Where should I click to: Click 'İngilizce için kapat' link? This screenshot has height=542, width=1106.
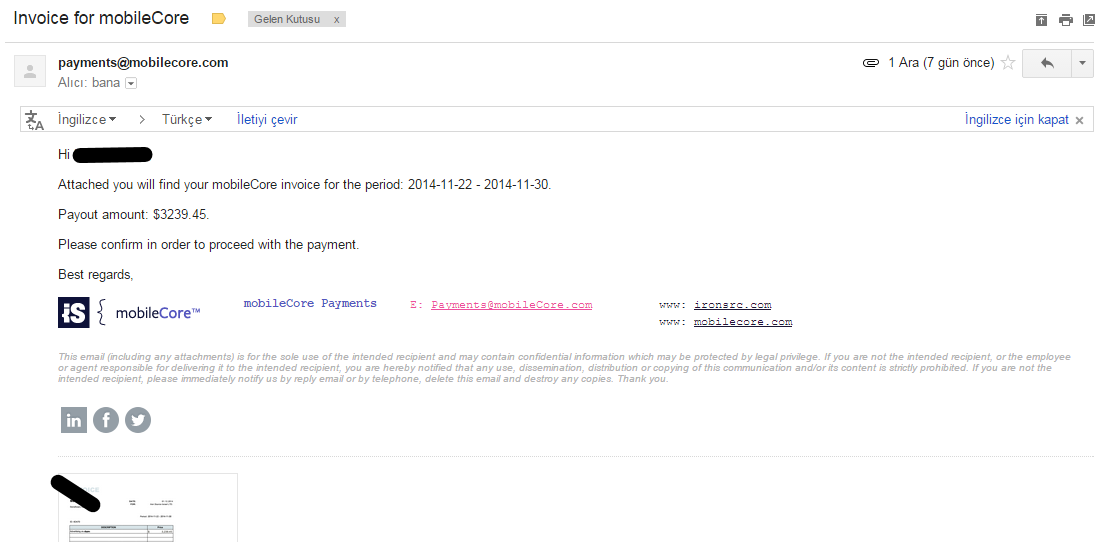(x=1016, y=119)
